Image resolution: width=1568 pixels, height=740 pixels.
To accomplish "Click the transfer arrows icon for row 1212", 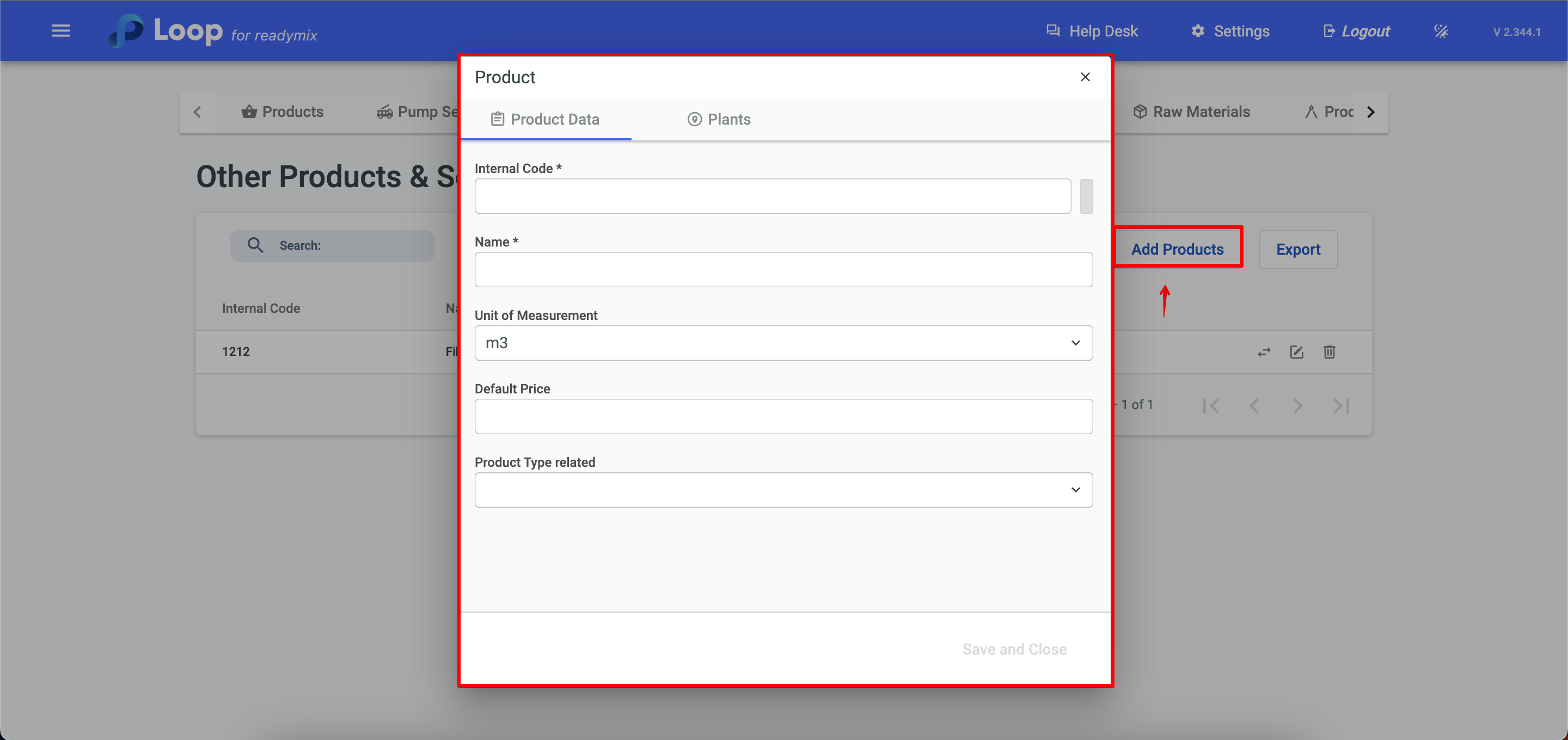I will coord(1264,351).
